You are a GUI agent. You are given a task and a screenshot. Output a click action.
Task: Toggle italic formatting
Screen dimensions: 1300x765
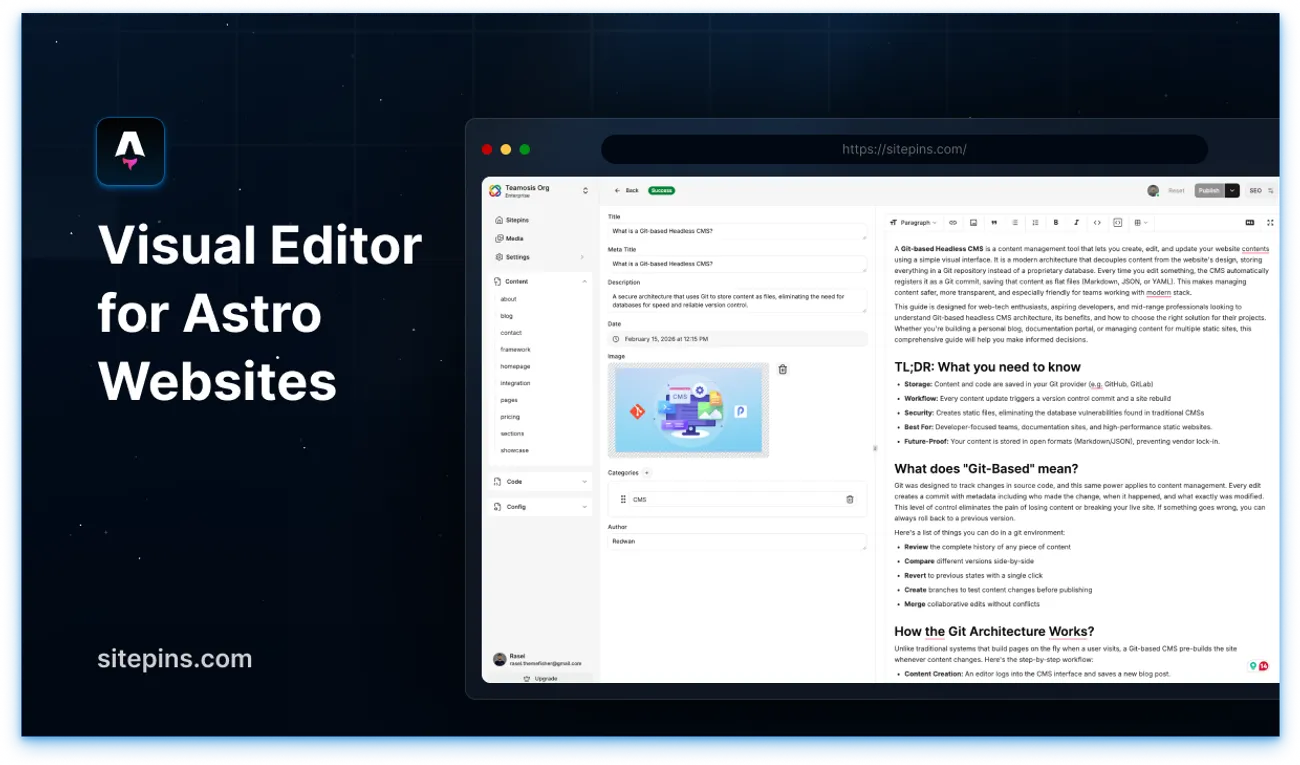click(1077, 222)
